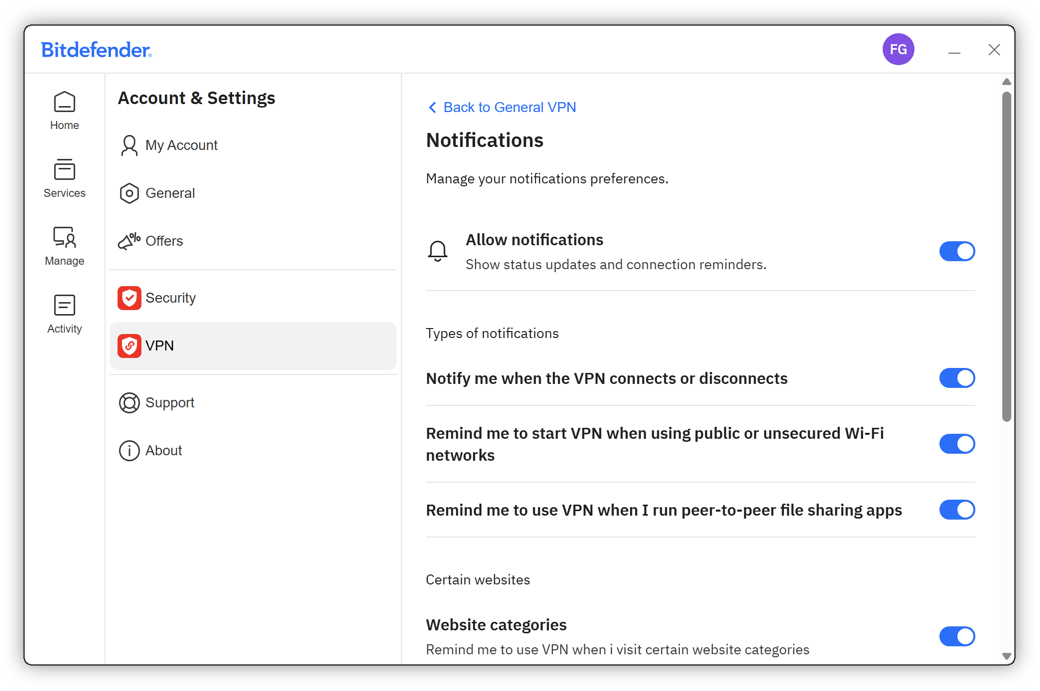This screenshot has height=691, width=1040.
Task: Click the scrollbar down arrow
Action: [1006, 657]
